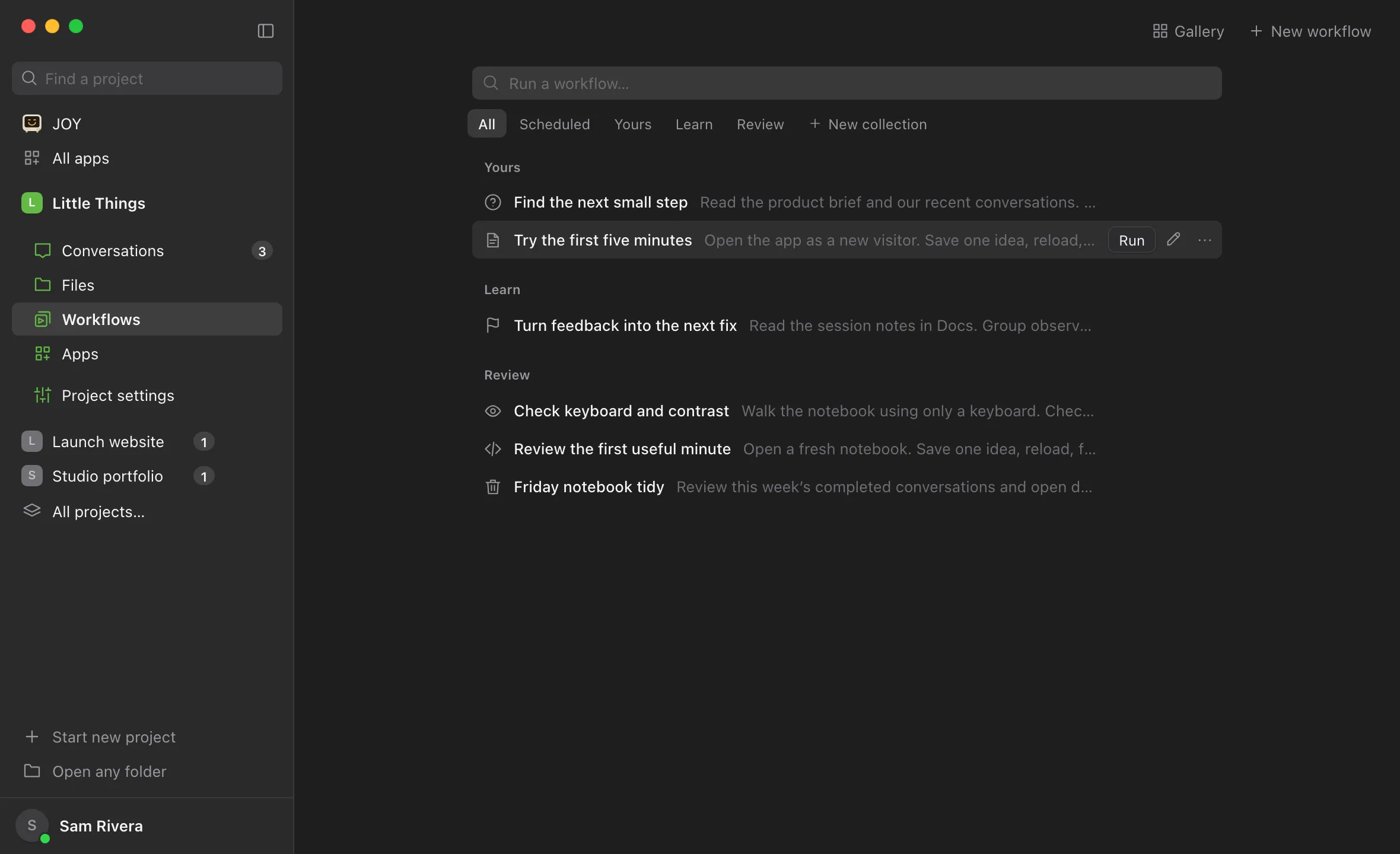The height and width of the screenshot is (854, 1400).
Task: Click trash icon of Friday notebook tidy
Action: tap(492, 487)
